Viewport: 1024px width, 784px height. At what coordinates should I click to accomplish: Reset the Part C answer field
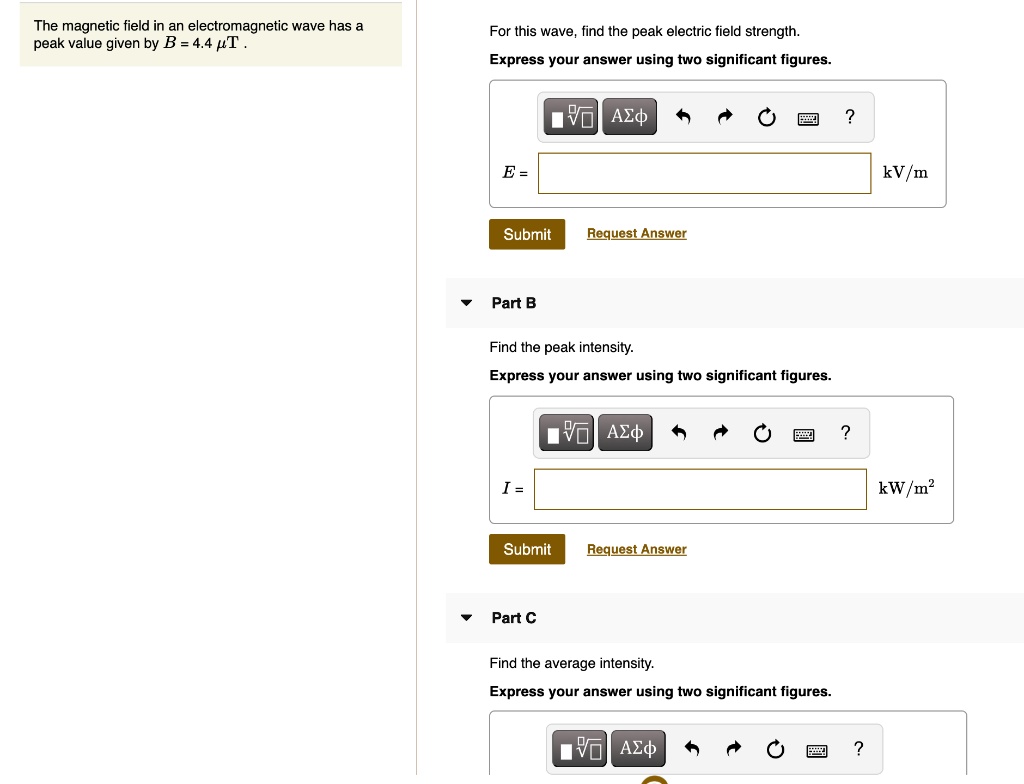point(775,749)
